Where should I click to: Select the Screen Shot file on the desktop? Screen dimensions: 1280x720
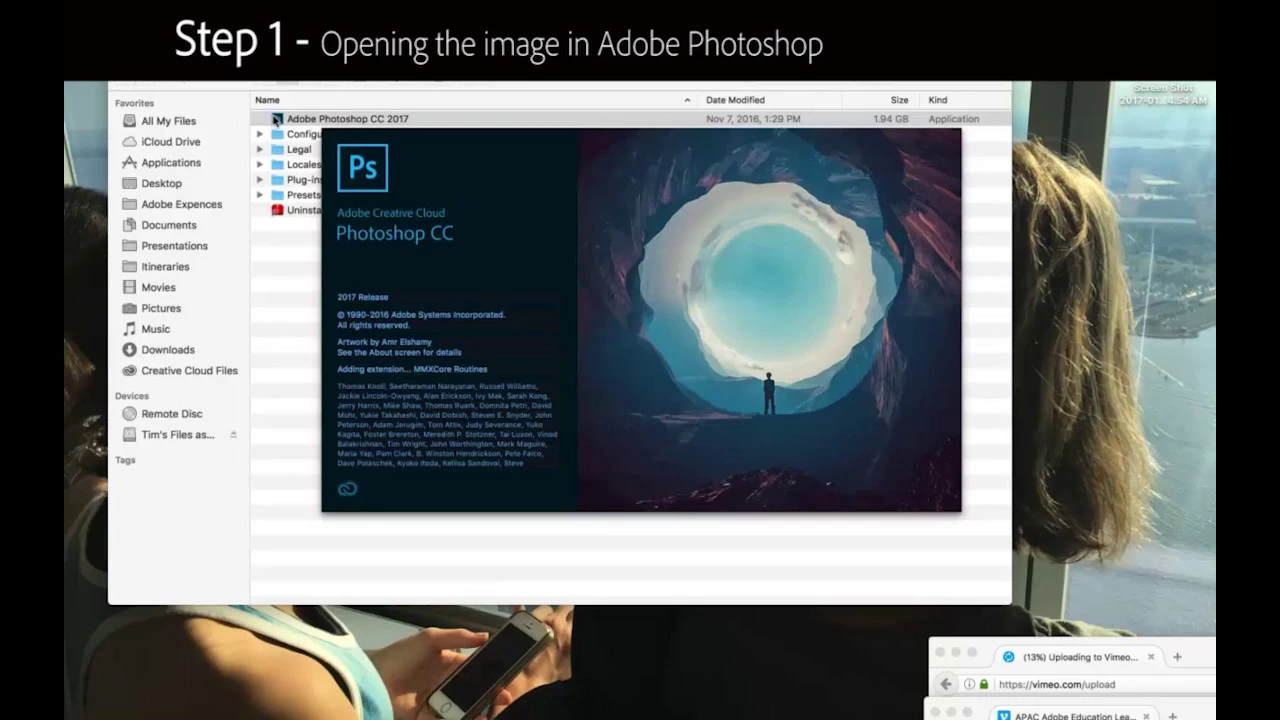point(1163,95)
